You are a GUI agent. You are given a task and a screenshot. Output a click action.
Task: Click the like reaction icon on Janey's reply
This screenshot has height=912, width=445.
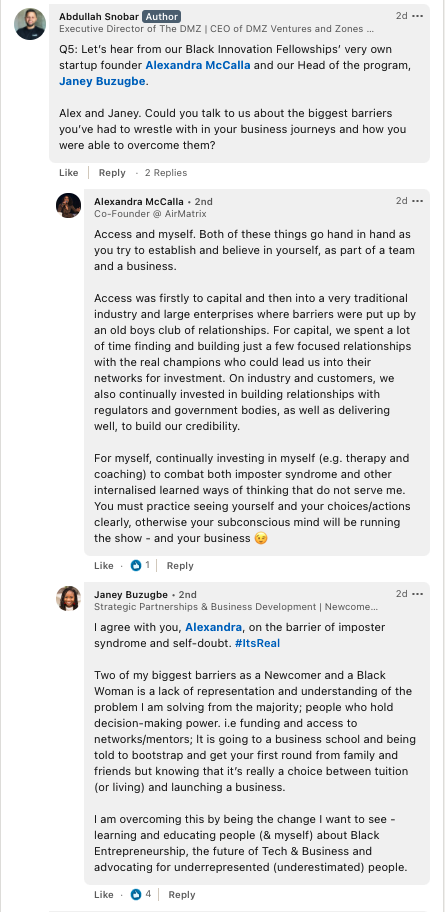pos(136,895)
